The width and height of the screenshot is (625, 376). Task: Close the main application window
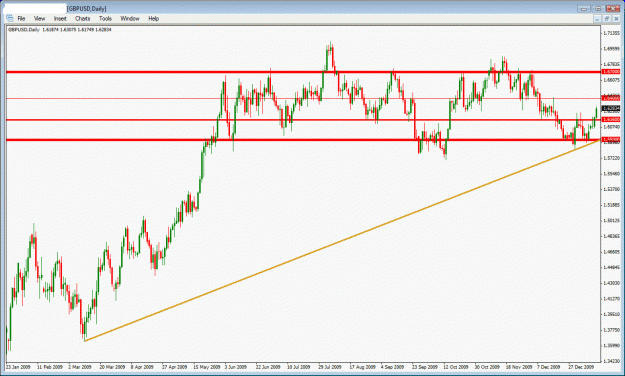click(x=613, y=8)
